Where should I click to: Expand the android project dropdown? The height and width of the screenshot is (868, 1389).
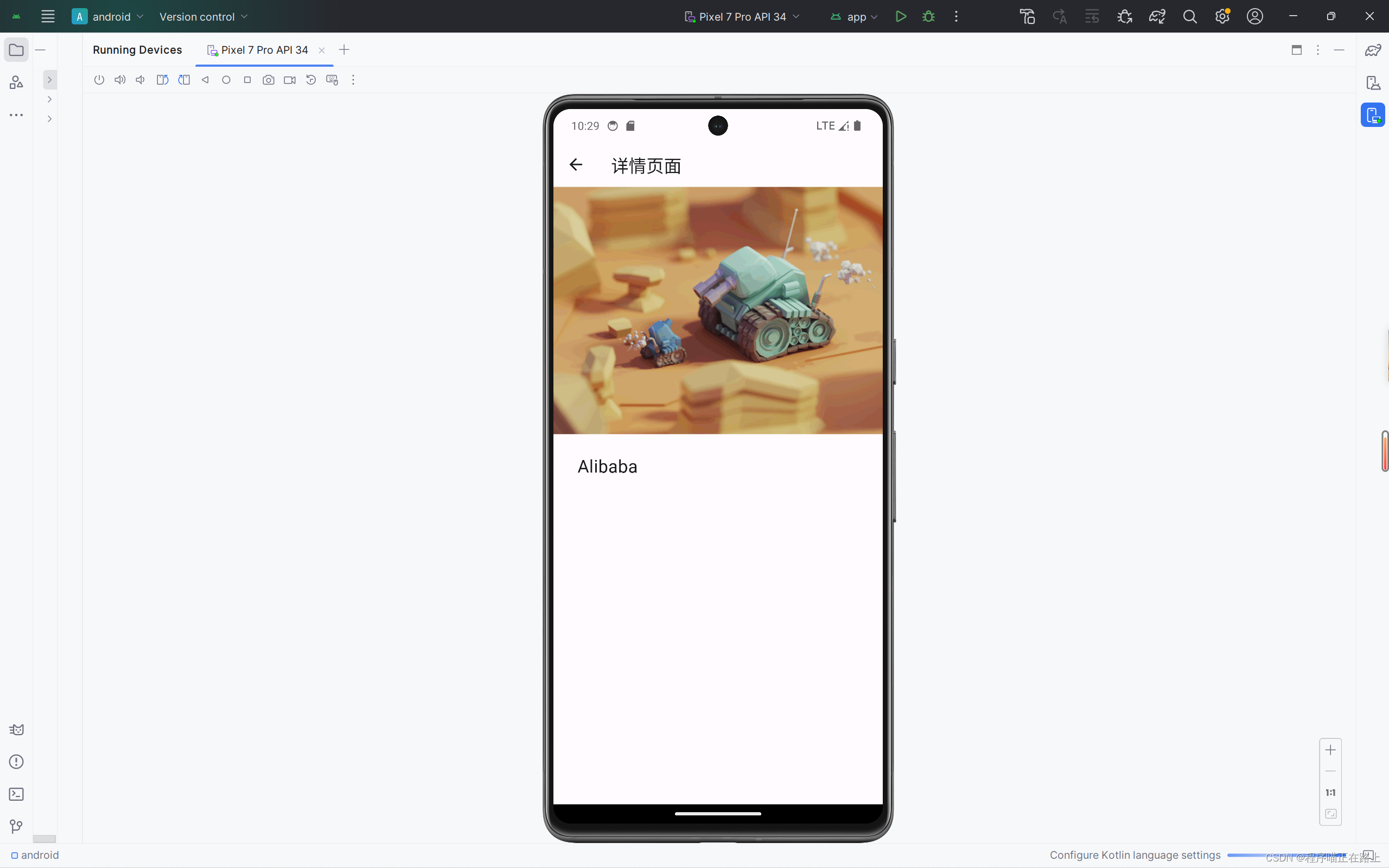click(109, 16)
